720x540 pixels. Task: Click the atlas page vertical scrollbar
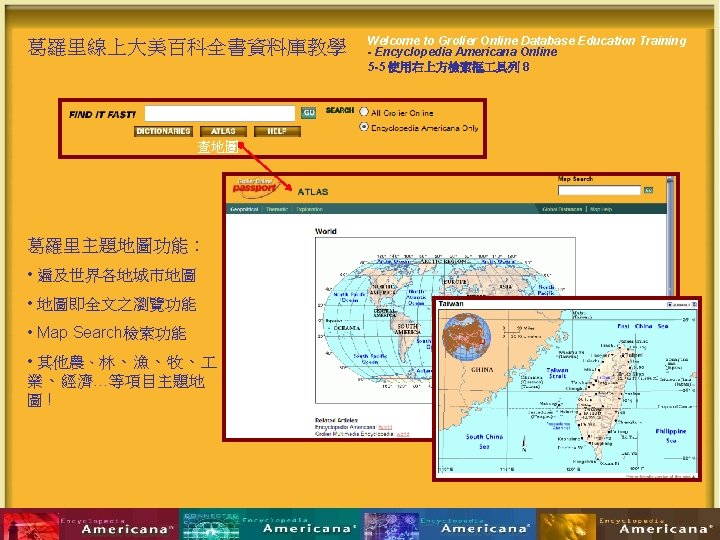(x=670, y=236)
